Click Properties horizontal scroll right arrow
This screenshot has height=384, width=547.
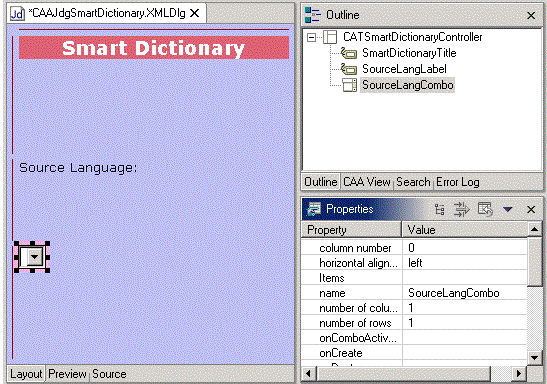(519, 374)
